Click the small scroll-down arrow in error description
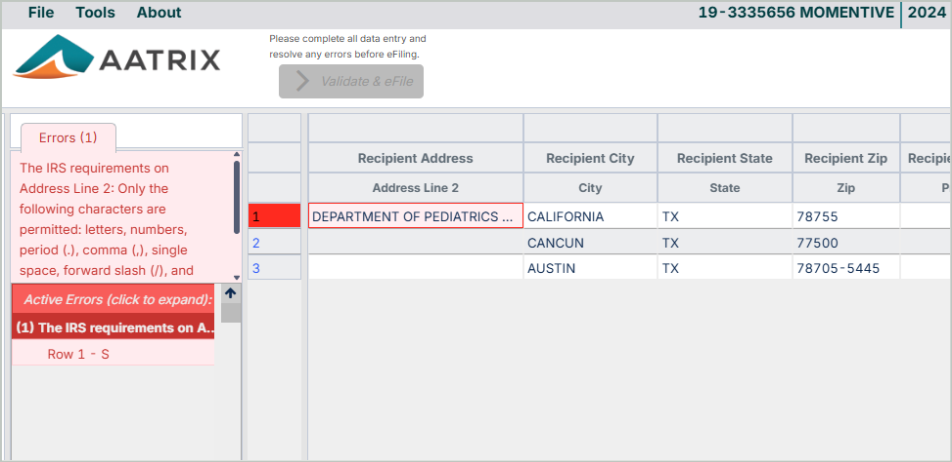 [x=237, y=277]
